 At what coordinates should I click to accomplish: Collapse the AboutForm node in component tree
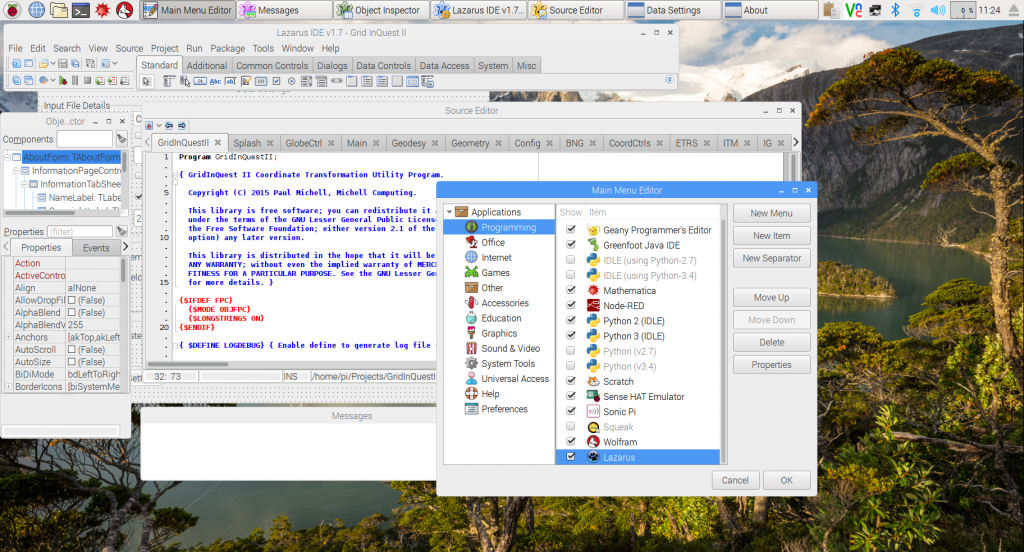coord(8,157)
